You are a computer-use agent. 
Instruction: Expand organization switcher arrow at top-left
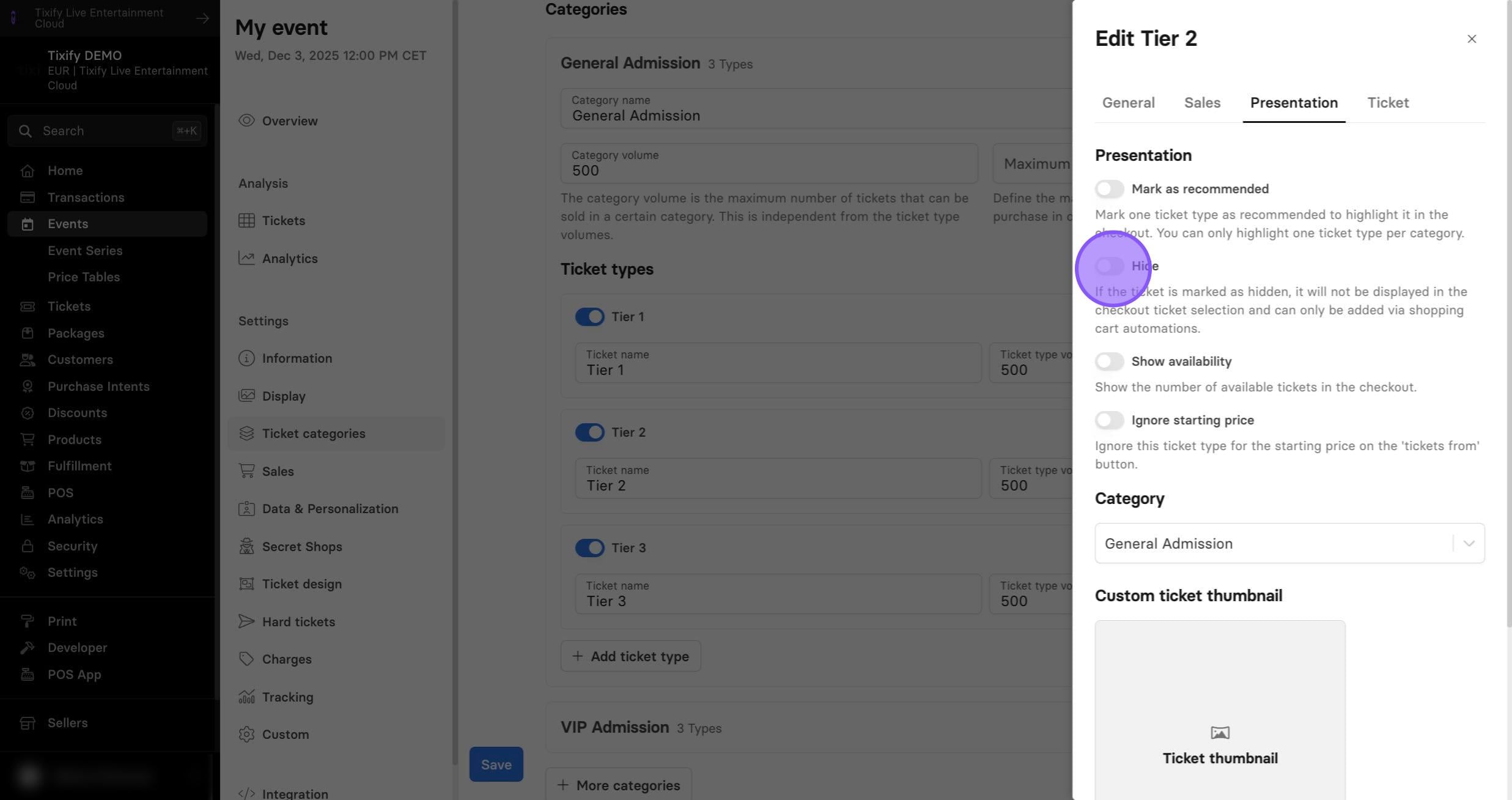[x=202, y=18]
